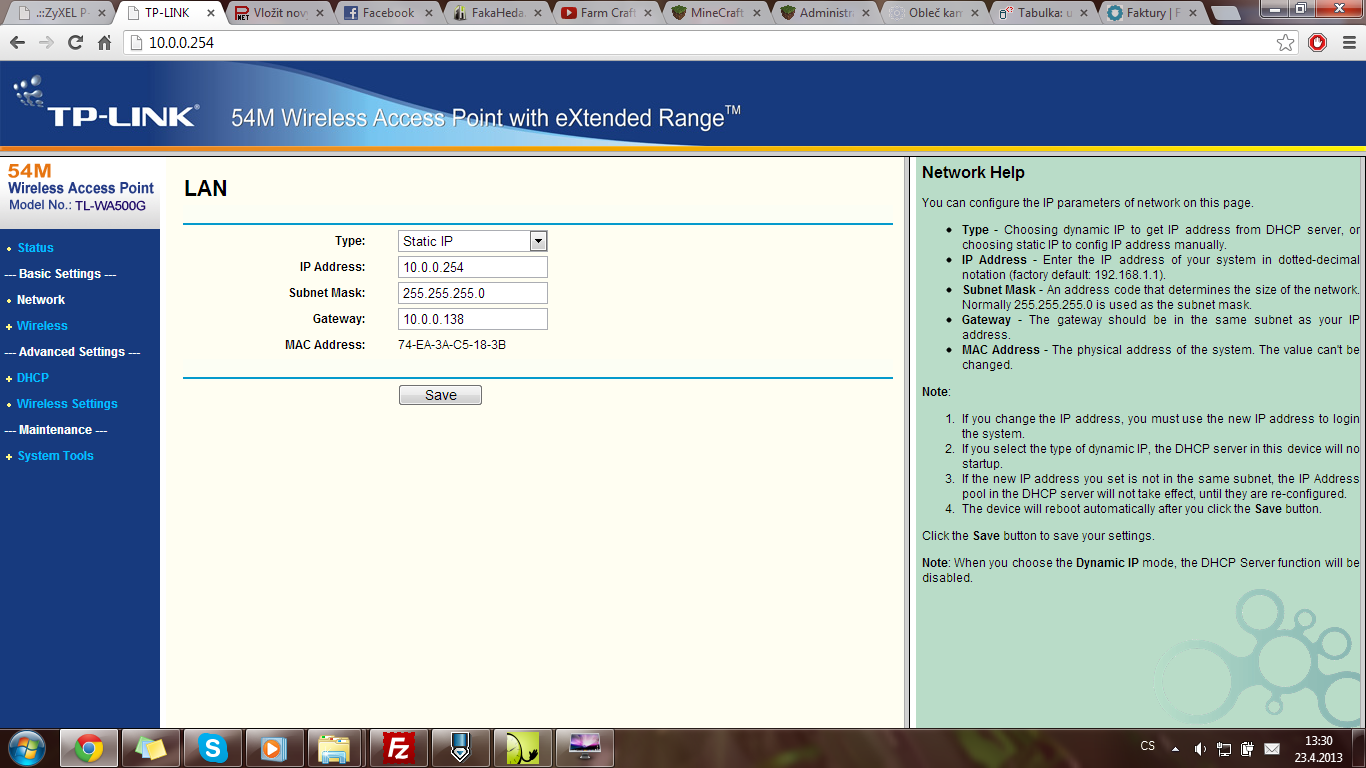This screenshot has height=768, width=1366.
Task: Reload the router page
Action: 75,43
